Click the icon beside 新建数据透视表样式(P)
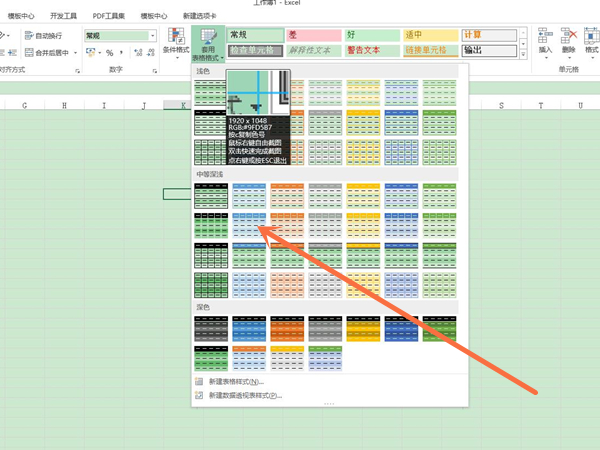 point(199,395)
